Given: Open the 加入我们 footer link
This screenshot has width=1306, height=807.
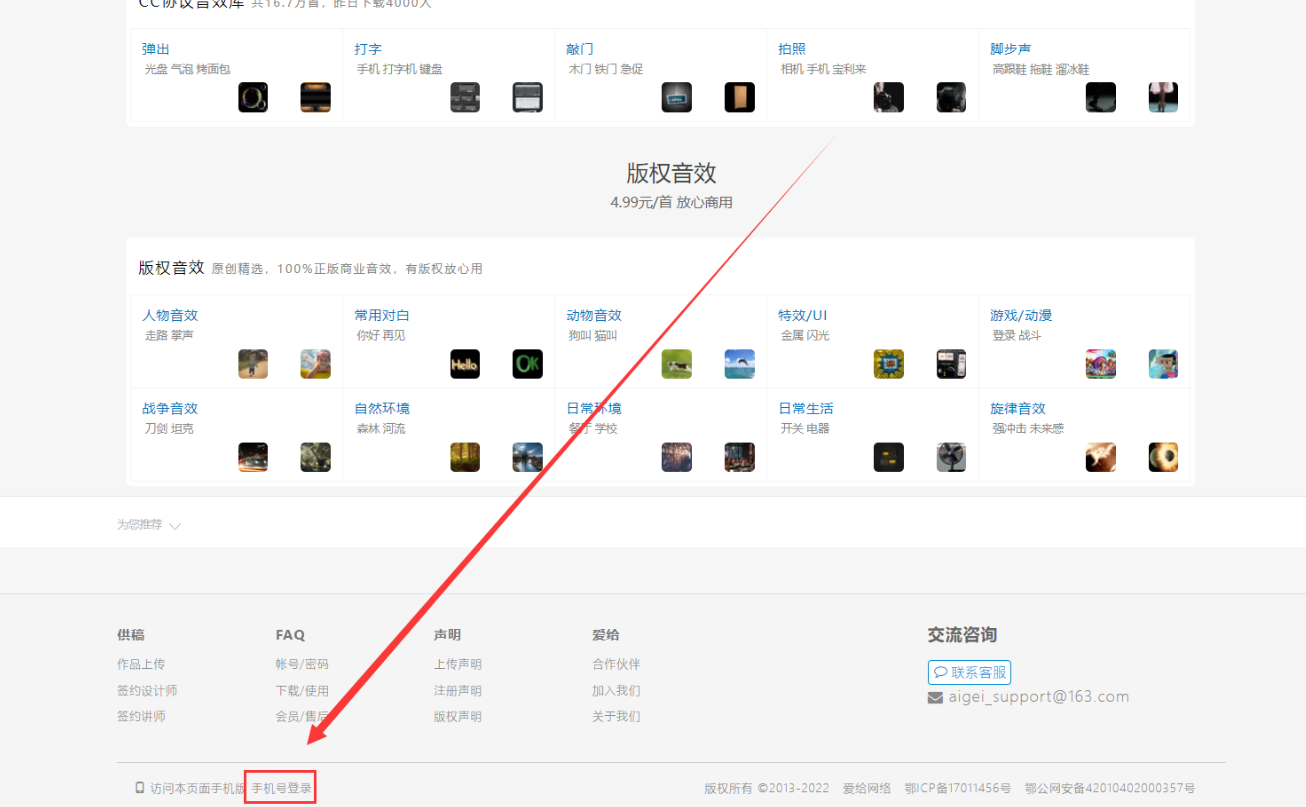Looking at the screenshot, I should pos(616,690).
